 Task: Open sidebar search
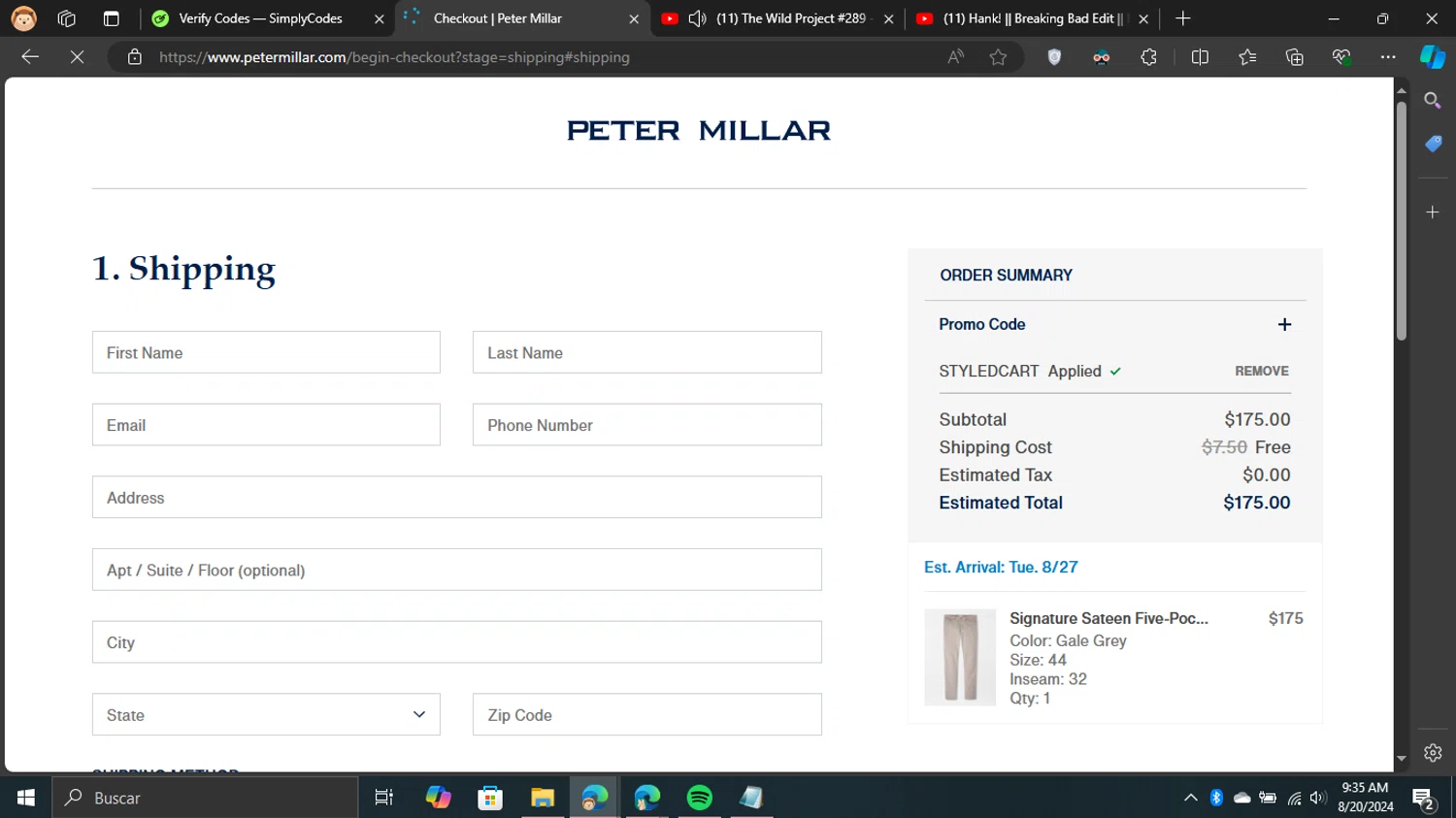click(1433, 100)
